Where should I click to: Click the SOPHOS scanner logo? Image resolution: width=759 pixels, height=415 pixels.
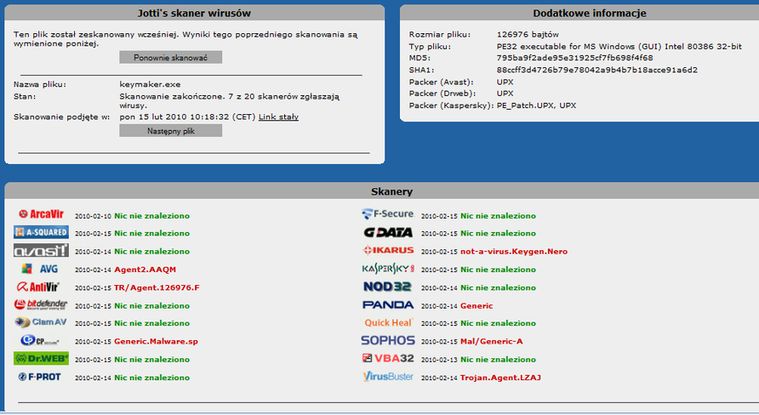(388, 341)
